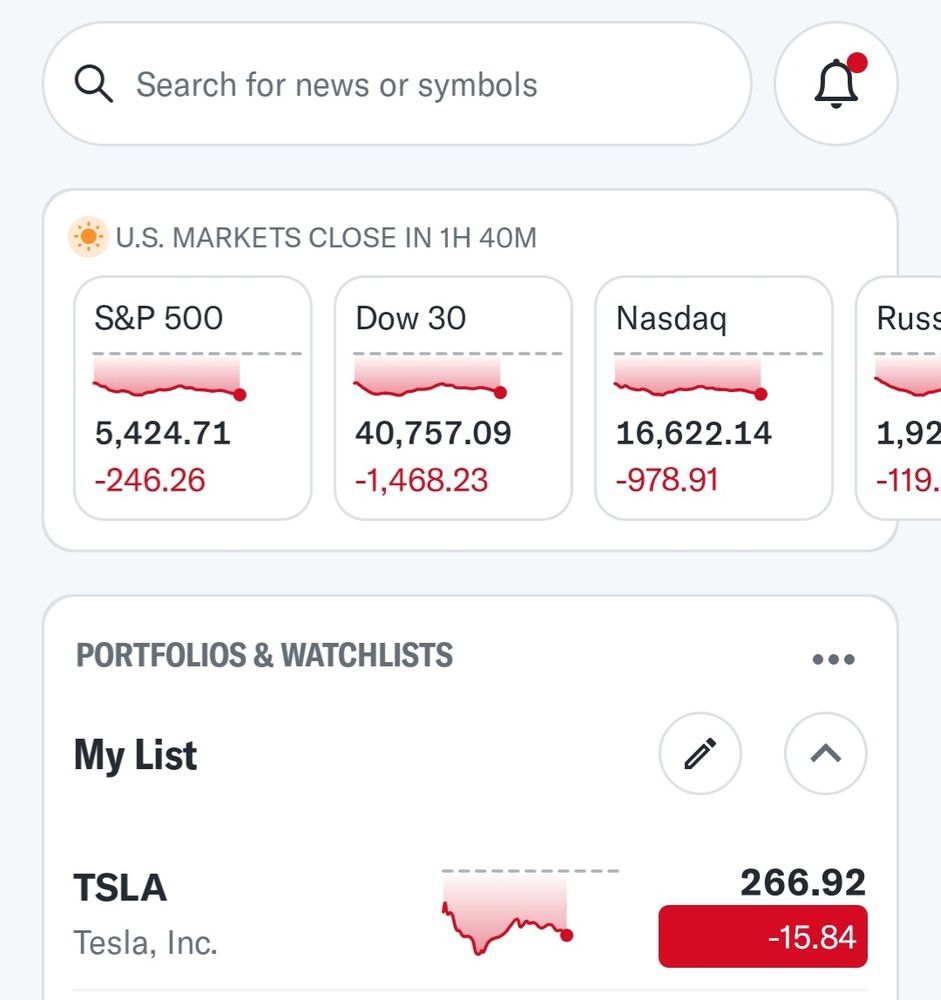Click the My List watchlist title
The height and width of the screenshot is (1000, 941).
(x=135, y=755)
